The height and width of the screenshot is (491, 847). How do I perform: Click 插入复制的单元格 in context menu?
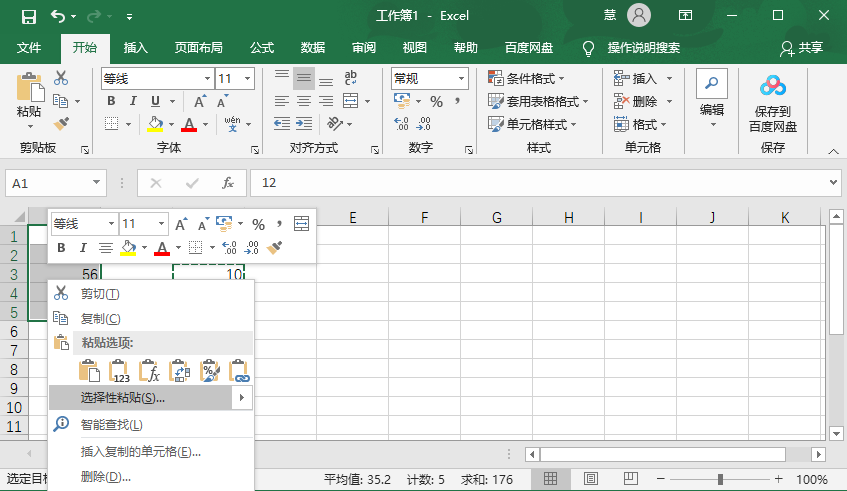coord(141,452)
